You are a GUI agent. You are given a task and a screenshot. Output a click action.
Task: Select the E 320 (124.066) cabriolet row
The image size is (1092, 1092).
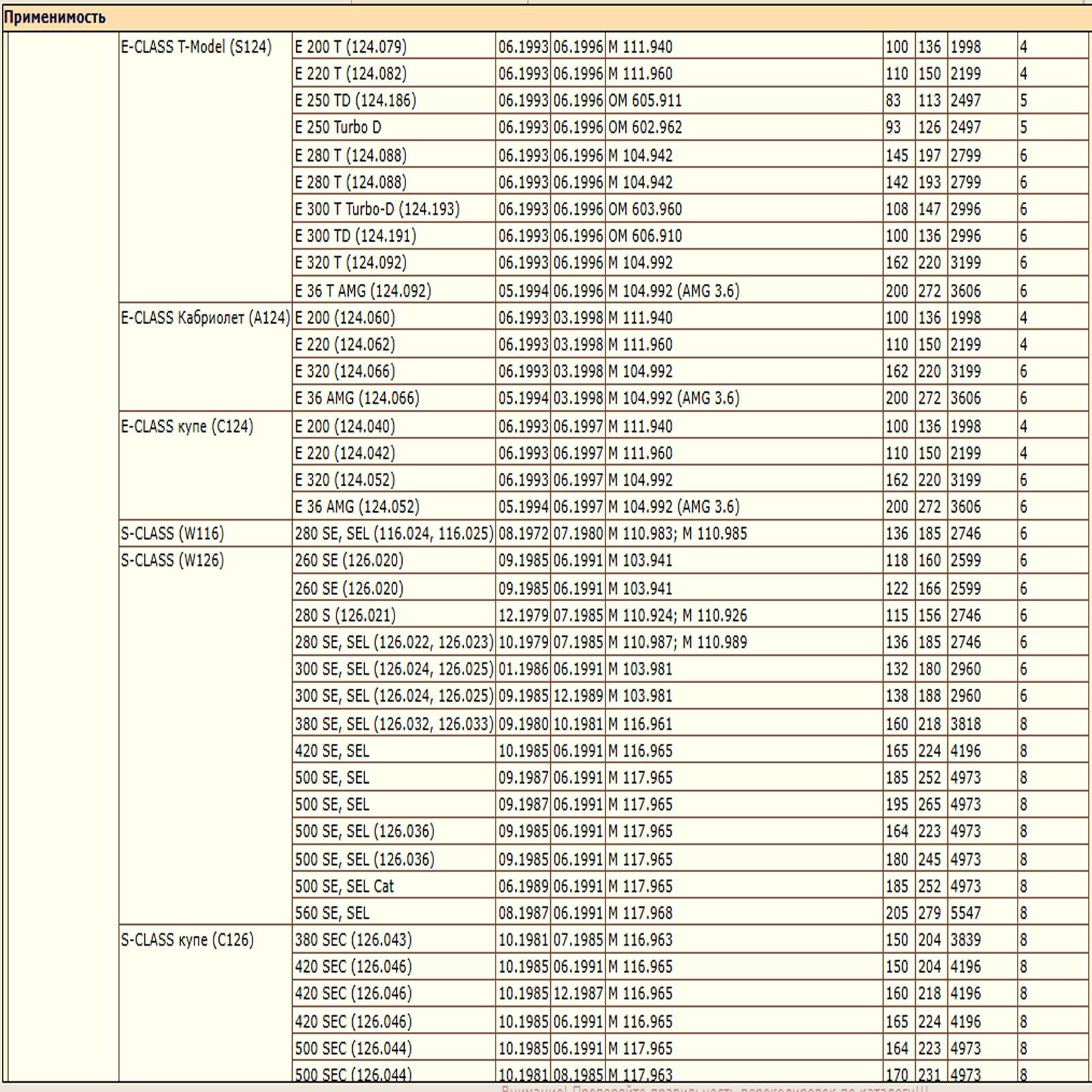click(x=690, y=371)
